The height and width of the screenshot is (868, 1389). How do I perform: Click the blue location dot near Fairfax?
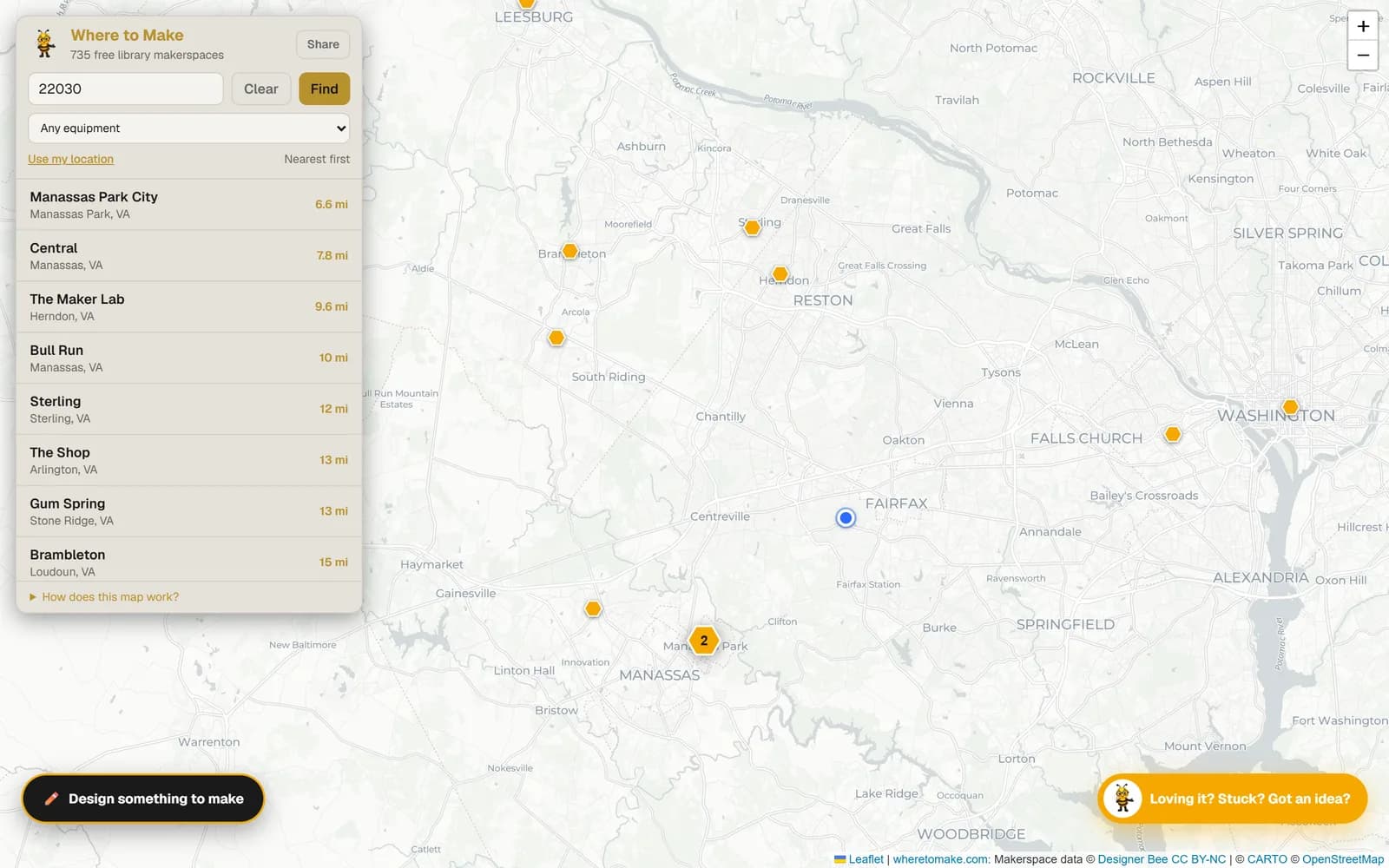(x=846, y=518)
